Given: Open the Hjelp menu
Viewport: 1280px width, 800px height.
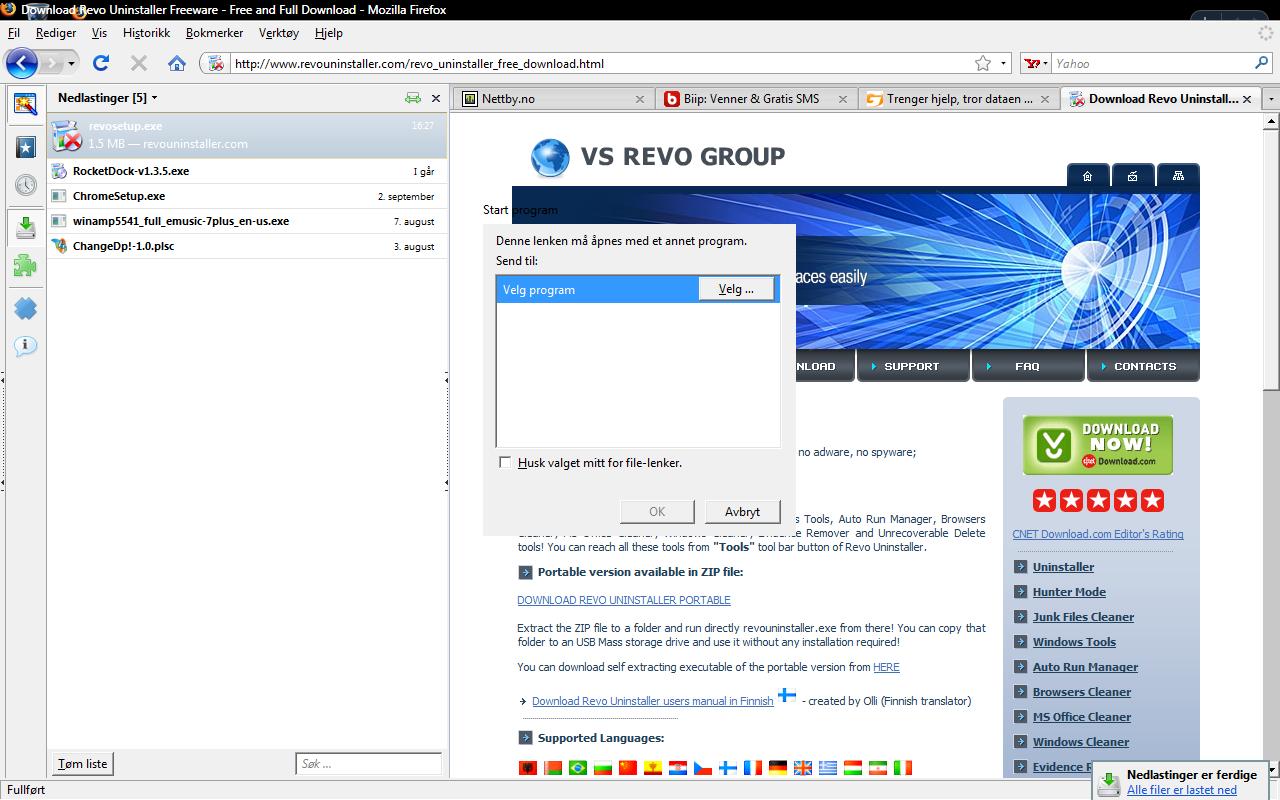Looking at the screenshot, I should pyautogui.click(x=329, y=33).
